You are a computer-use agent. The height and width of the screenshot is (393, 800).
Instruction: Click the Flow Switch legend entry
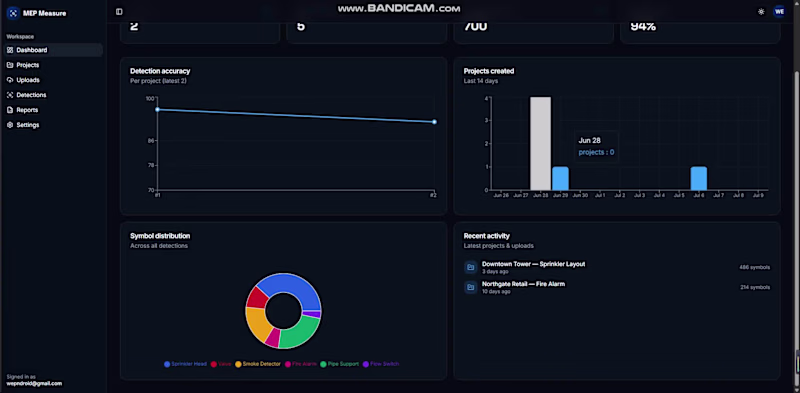pyautogui.click(x=381, y=364)
